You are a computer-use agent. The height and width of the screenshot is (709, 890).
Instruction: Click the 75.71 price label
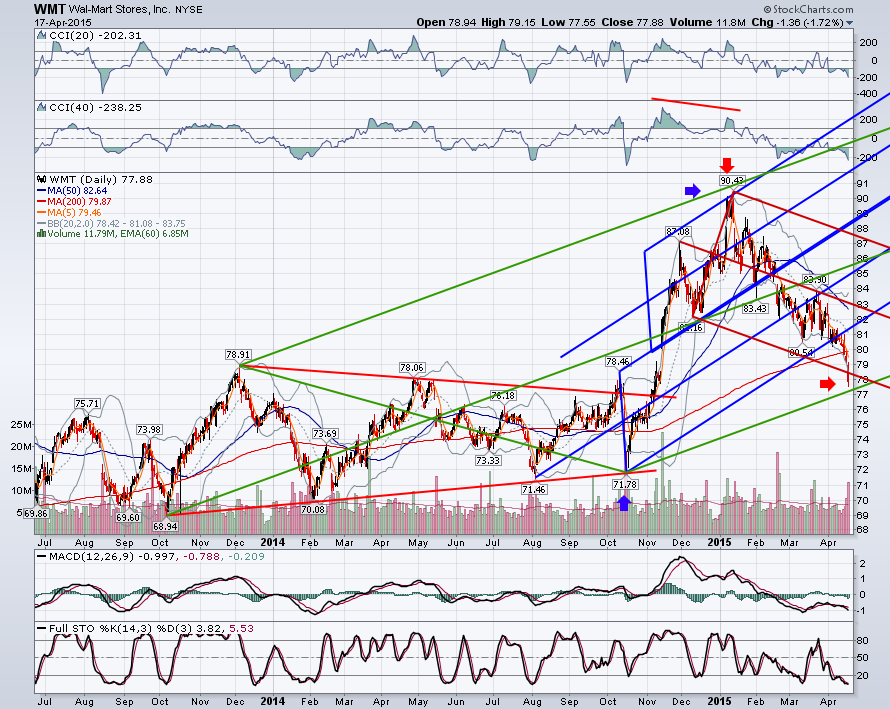pyautogui.click(x=87, y=404)
